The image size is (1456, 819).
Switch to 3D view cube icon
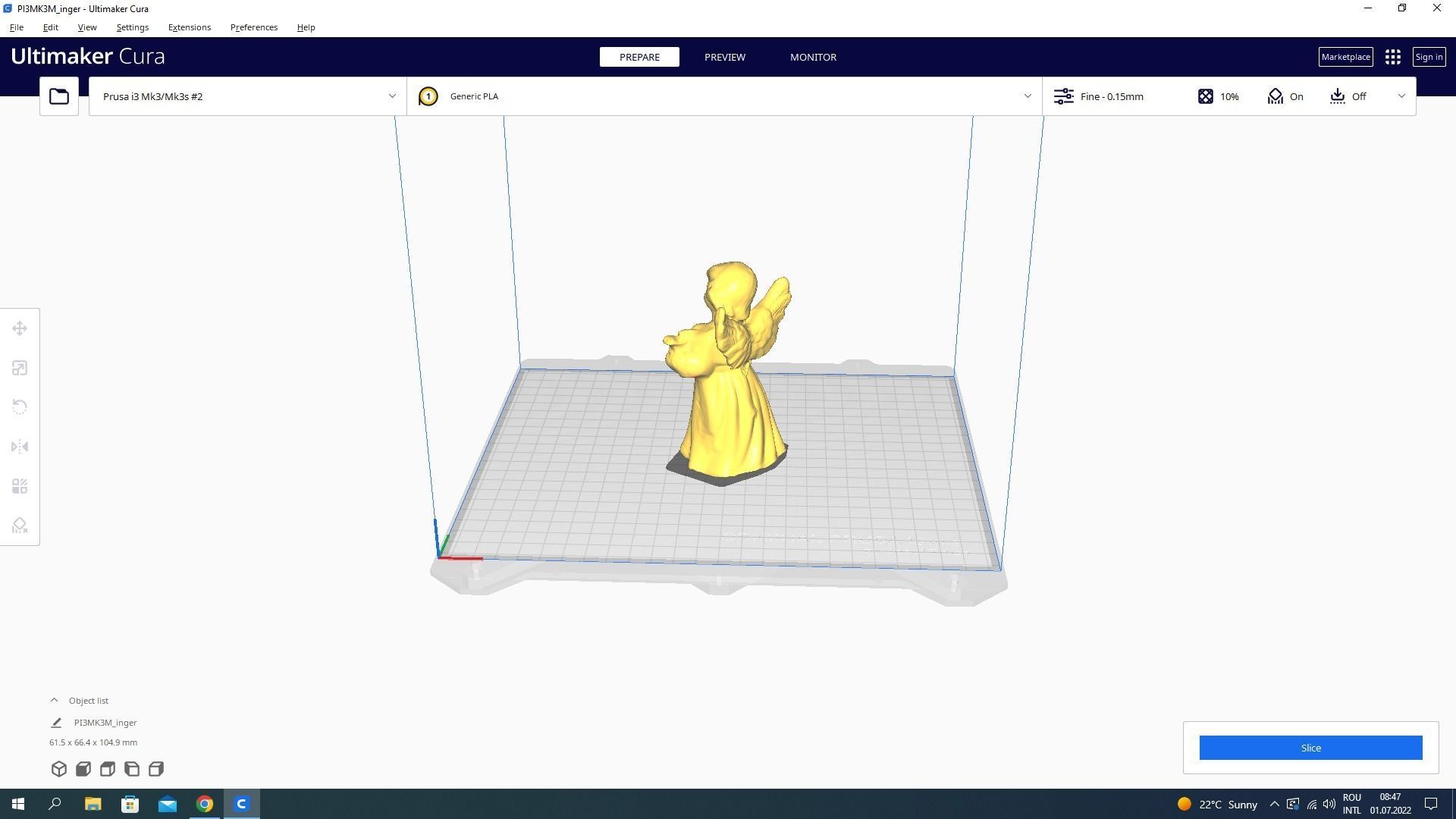tap(59, 769)
